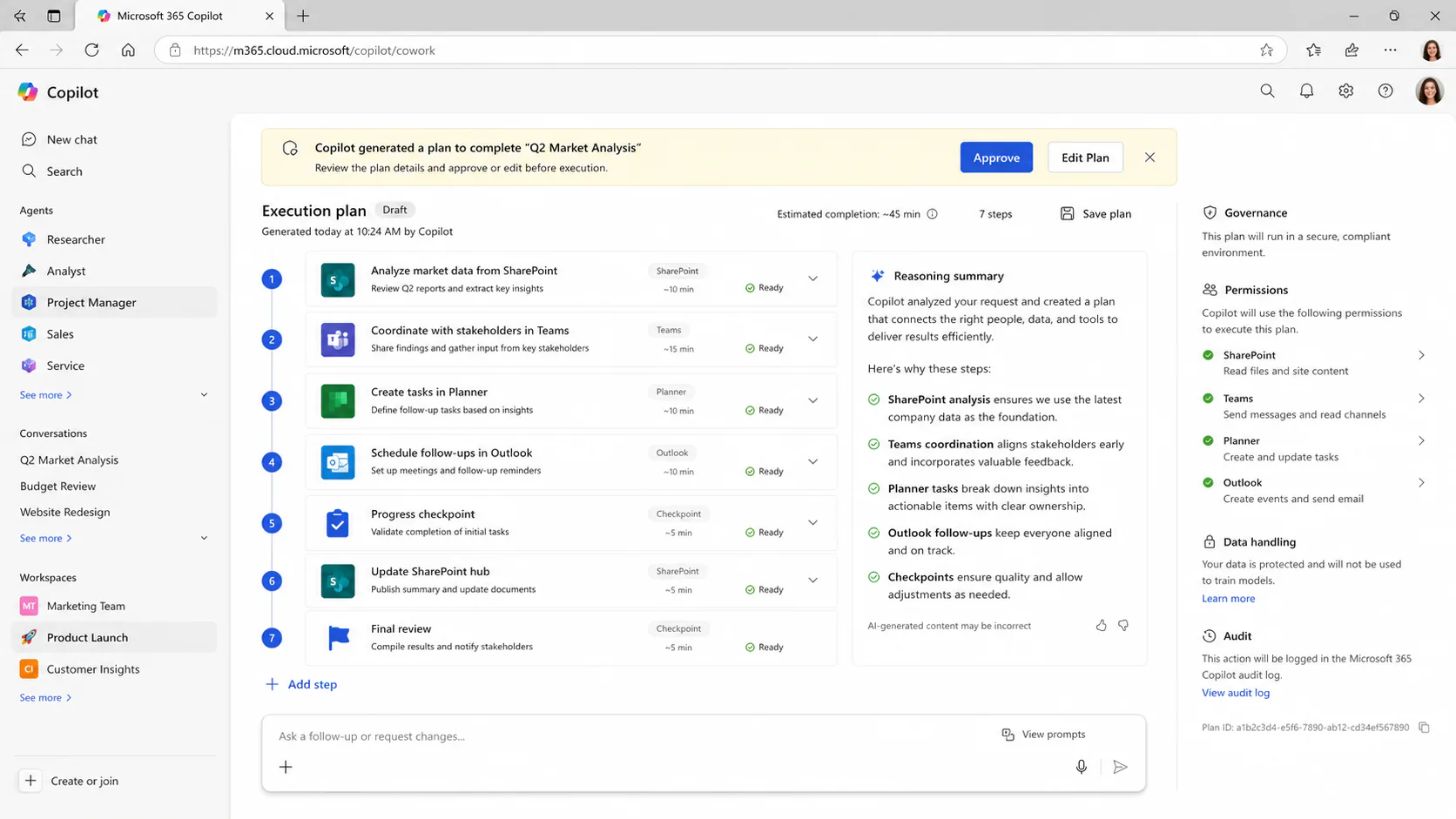Click the SharePoint icon on Analyze market data step

tap(338, 279)
